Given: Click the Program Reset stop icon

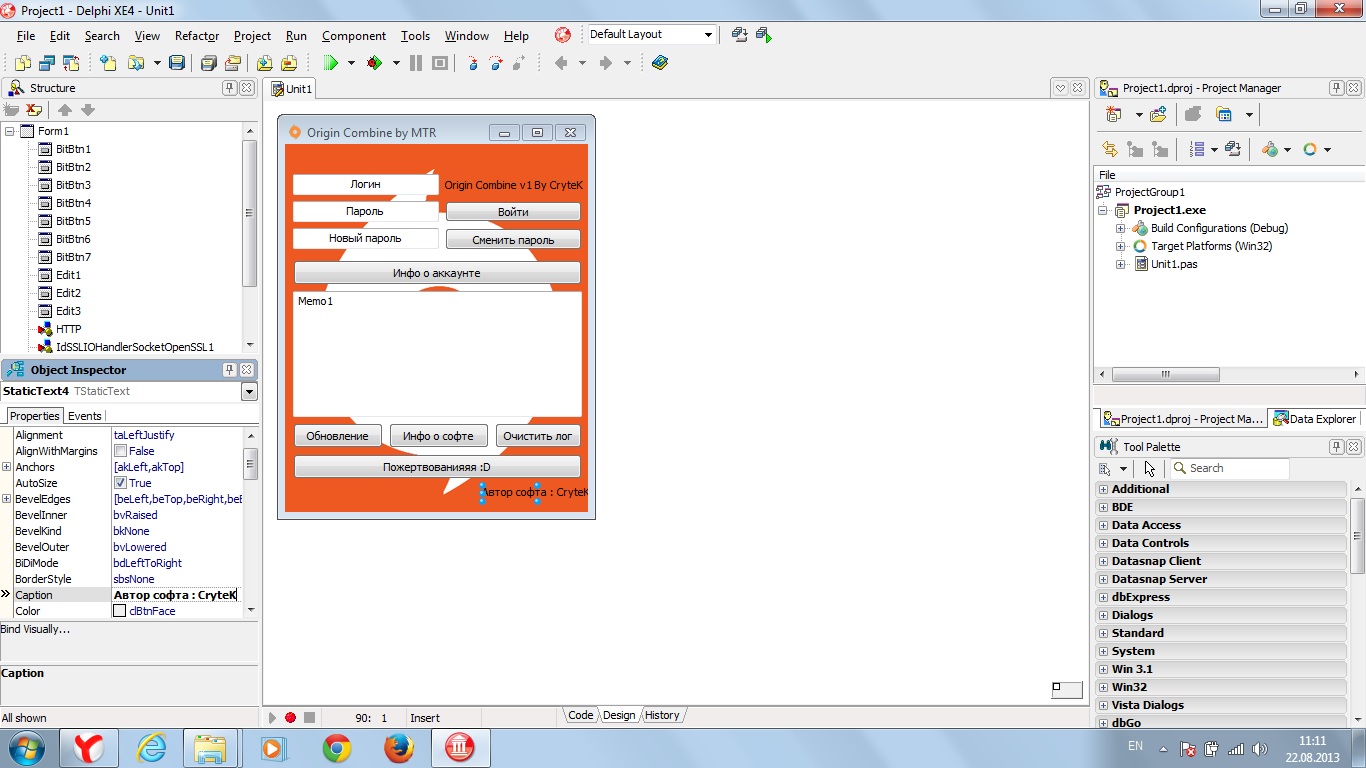Looking at the screenshot, I should [x=439, y=63].
